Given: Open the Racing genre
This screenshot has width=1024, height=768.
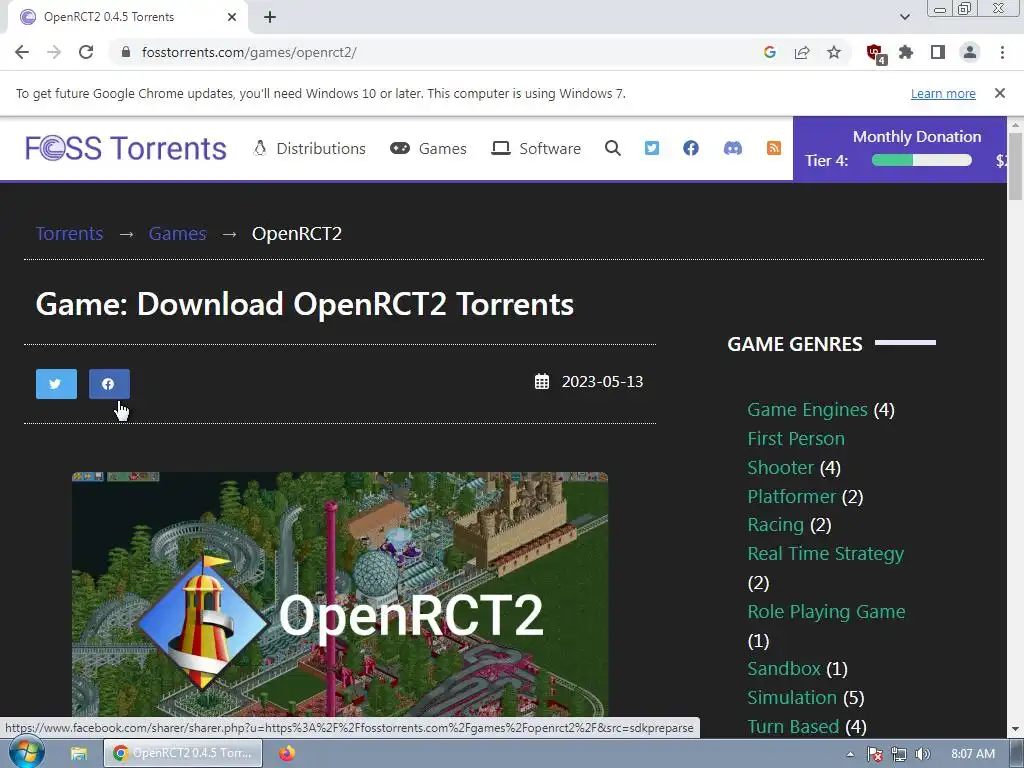Looking at the screenshot, I should (775, 525).
